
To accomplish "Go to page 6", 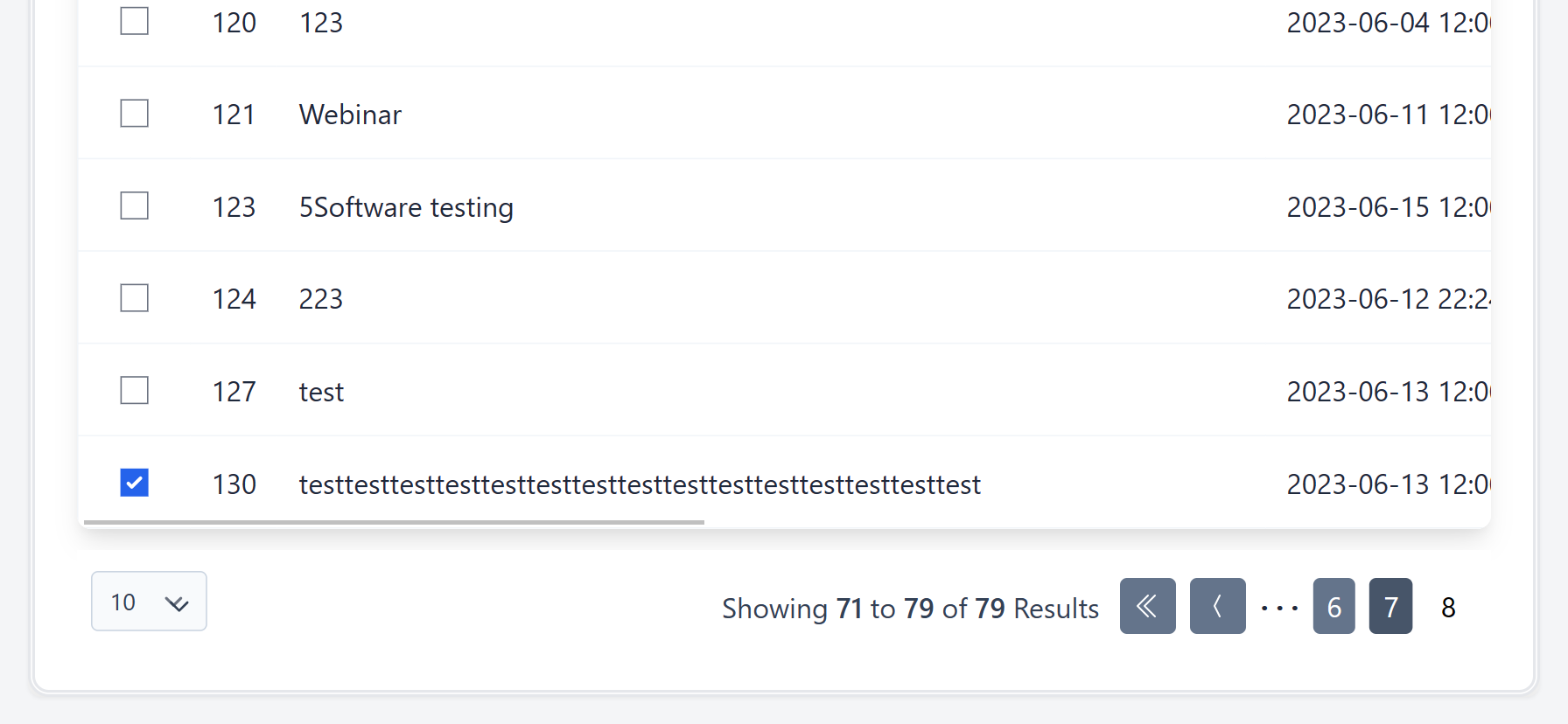I will coord(1333,606).
